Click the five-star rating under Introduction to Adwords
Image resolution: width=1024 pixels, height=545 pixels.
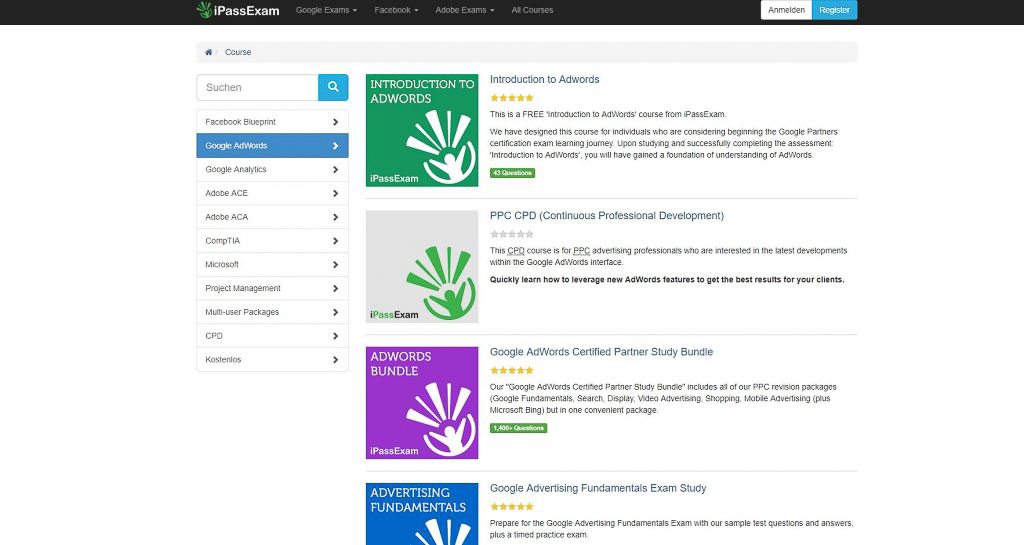click(511, 98)
